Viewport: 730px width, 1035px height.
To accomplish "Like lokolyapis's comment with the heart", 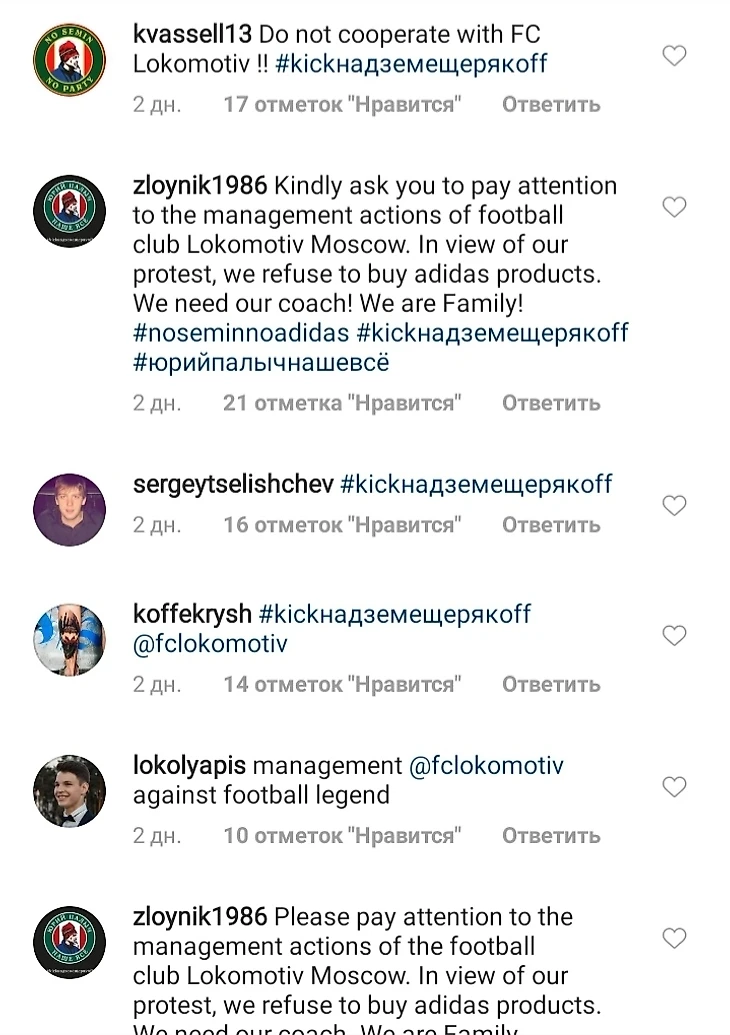I will (674, 787).
